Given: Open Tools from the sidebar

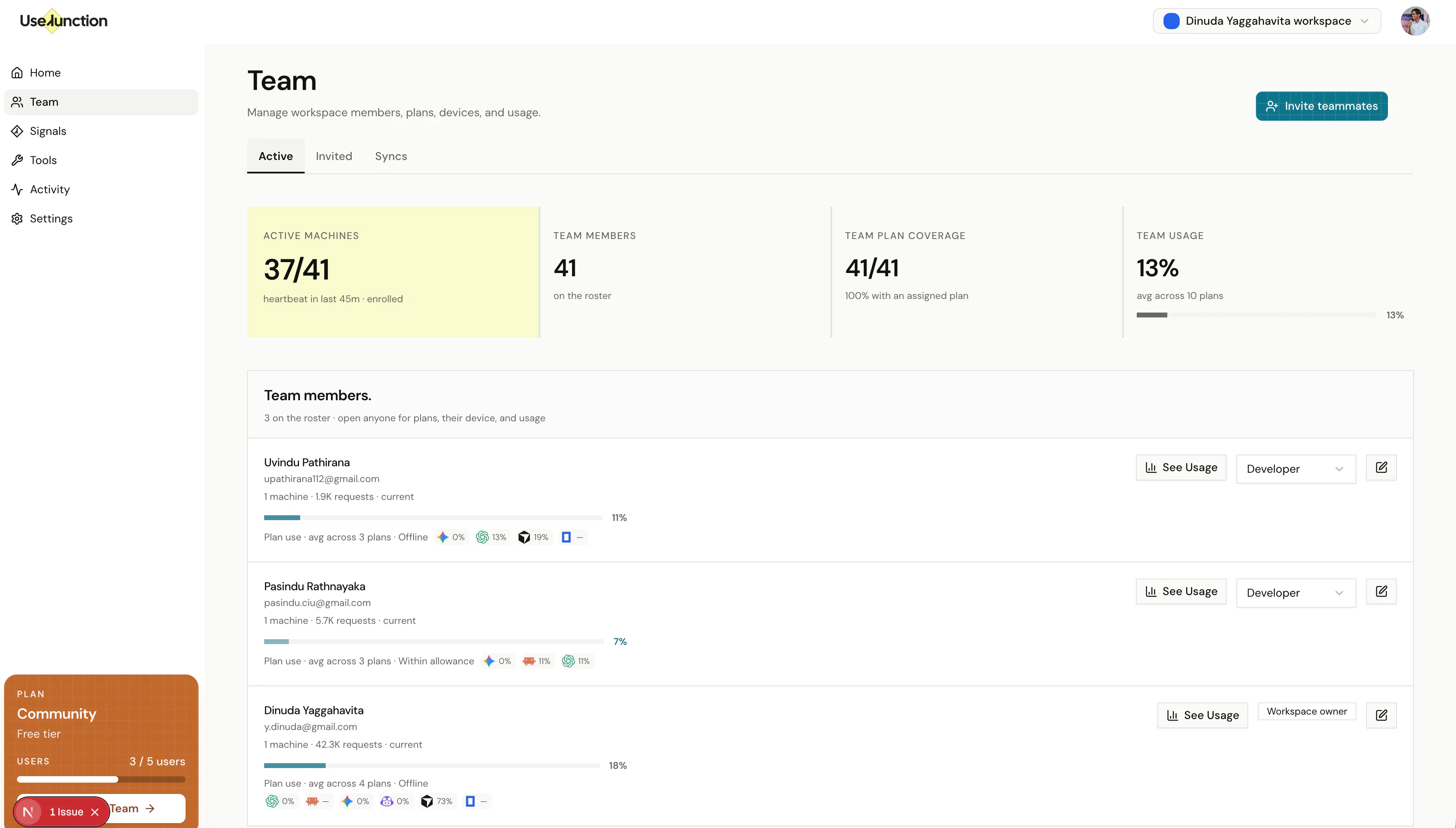Looking at the screenshot, I should tap(101, 160).
